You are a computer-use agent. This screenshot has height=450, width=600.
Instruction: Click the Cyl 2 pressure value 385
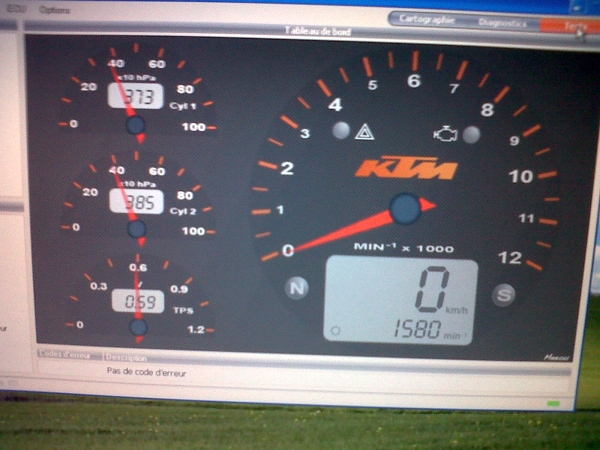click(137, 202)
